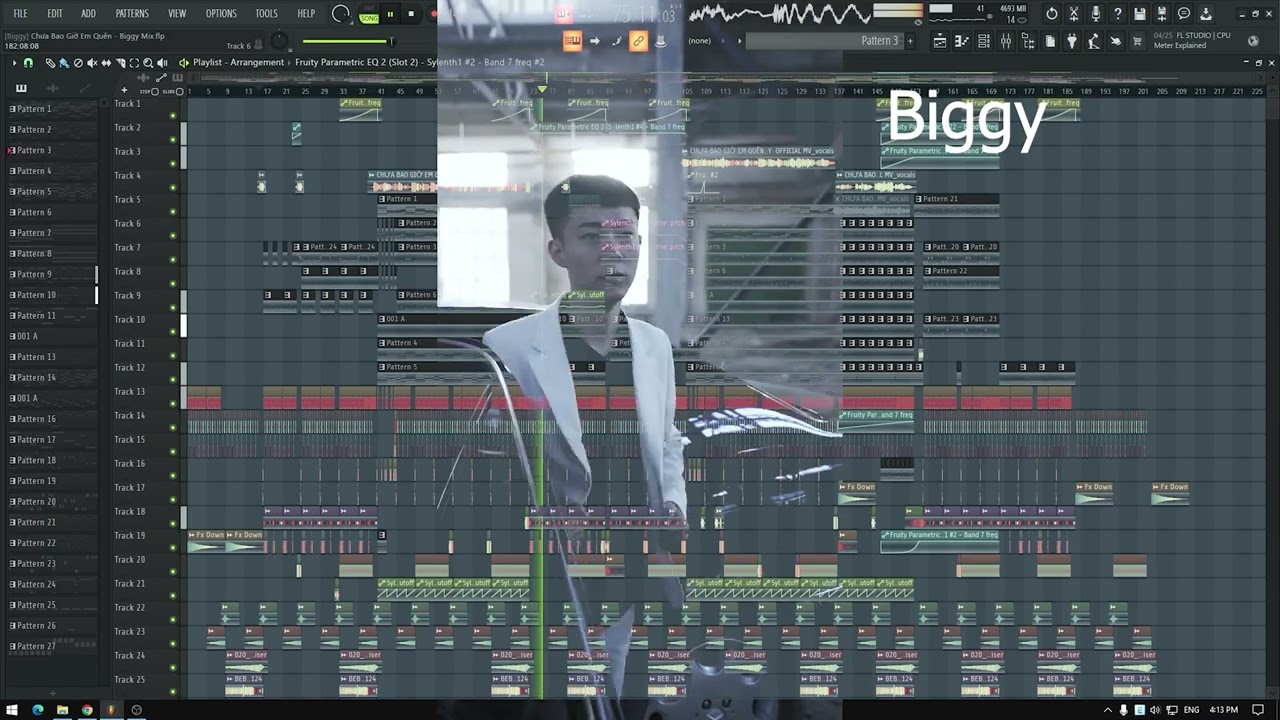Click the record button
Screen dimensions: 1280x720
tap(433, 14)
